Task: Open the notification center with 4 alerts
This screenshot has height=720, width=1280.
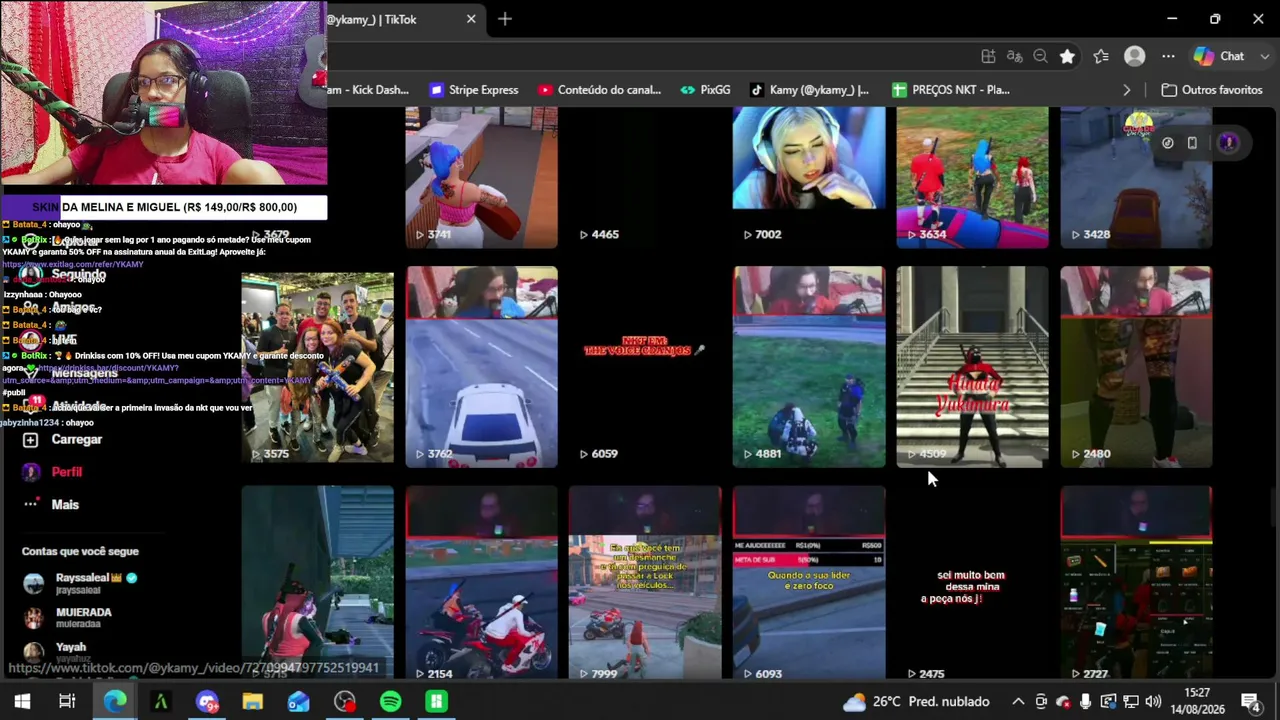Action: point(1250,702)
